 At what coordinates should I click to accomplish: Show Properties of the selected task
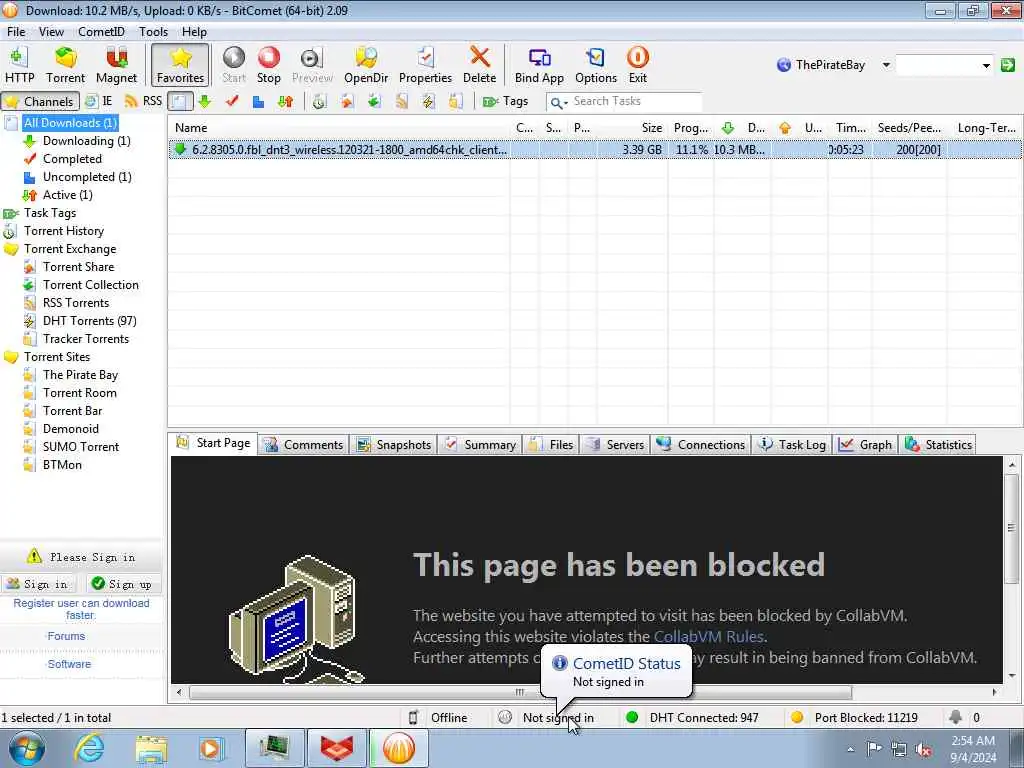(x=425, y=65)
